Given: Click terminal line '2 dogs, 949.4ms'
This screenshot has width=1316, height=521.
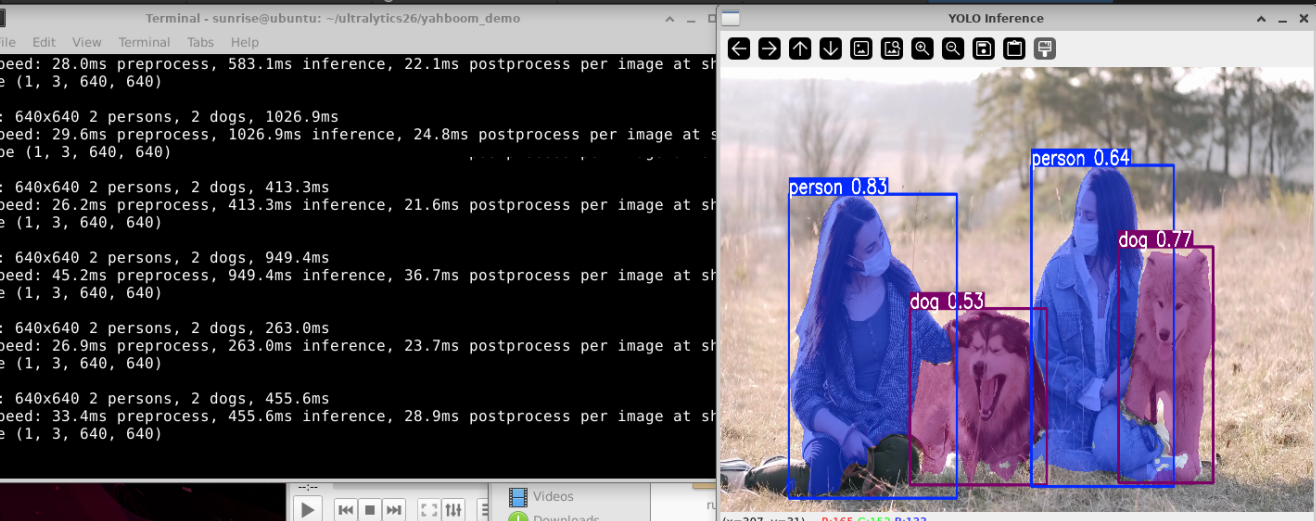Looking at the screenshot, I should pos(164,257).
